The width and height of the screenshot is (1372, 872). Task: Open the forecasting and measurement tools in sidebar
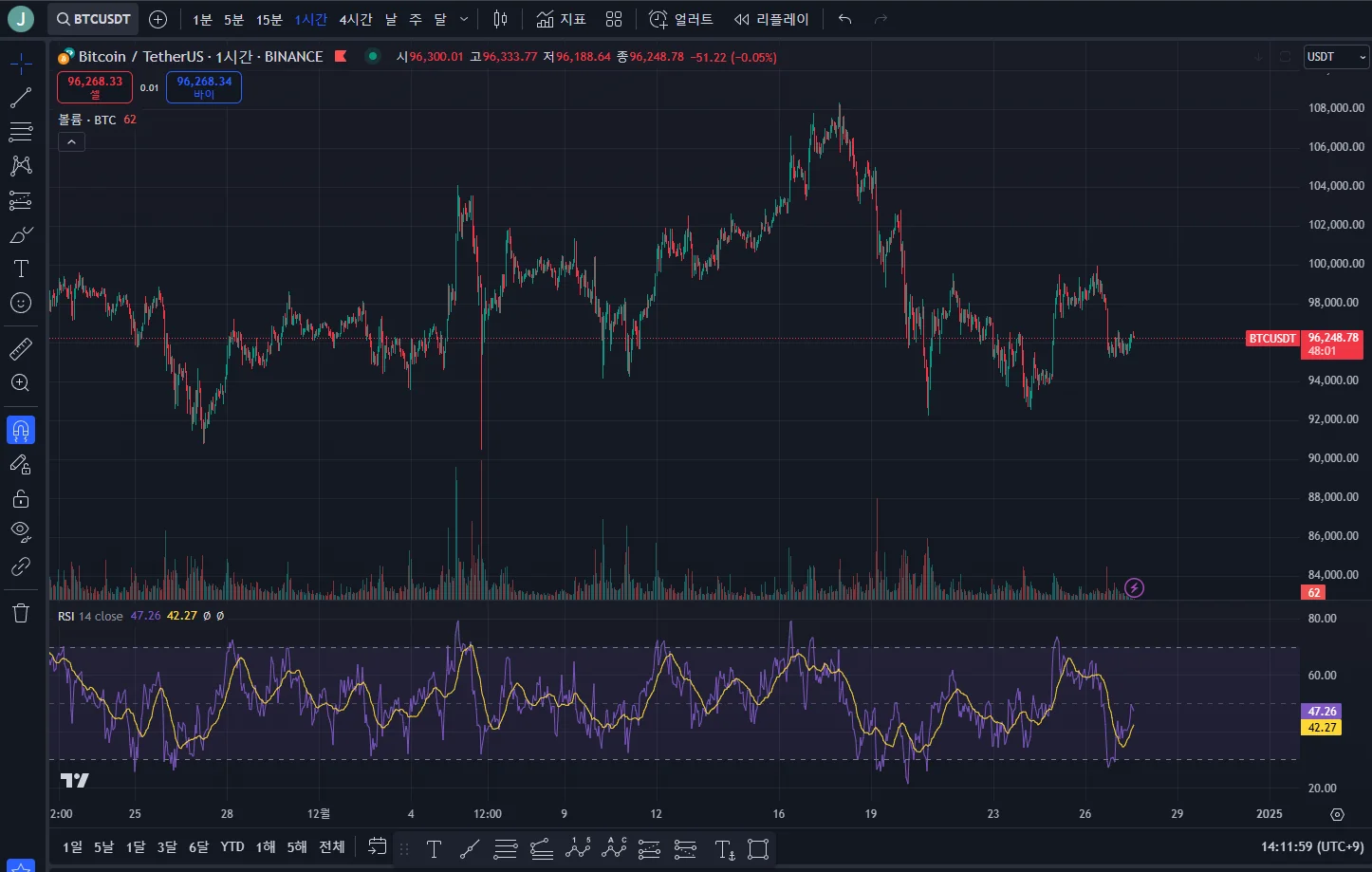pyautogui.click(x=21, y=200)
